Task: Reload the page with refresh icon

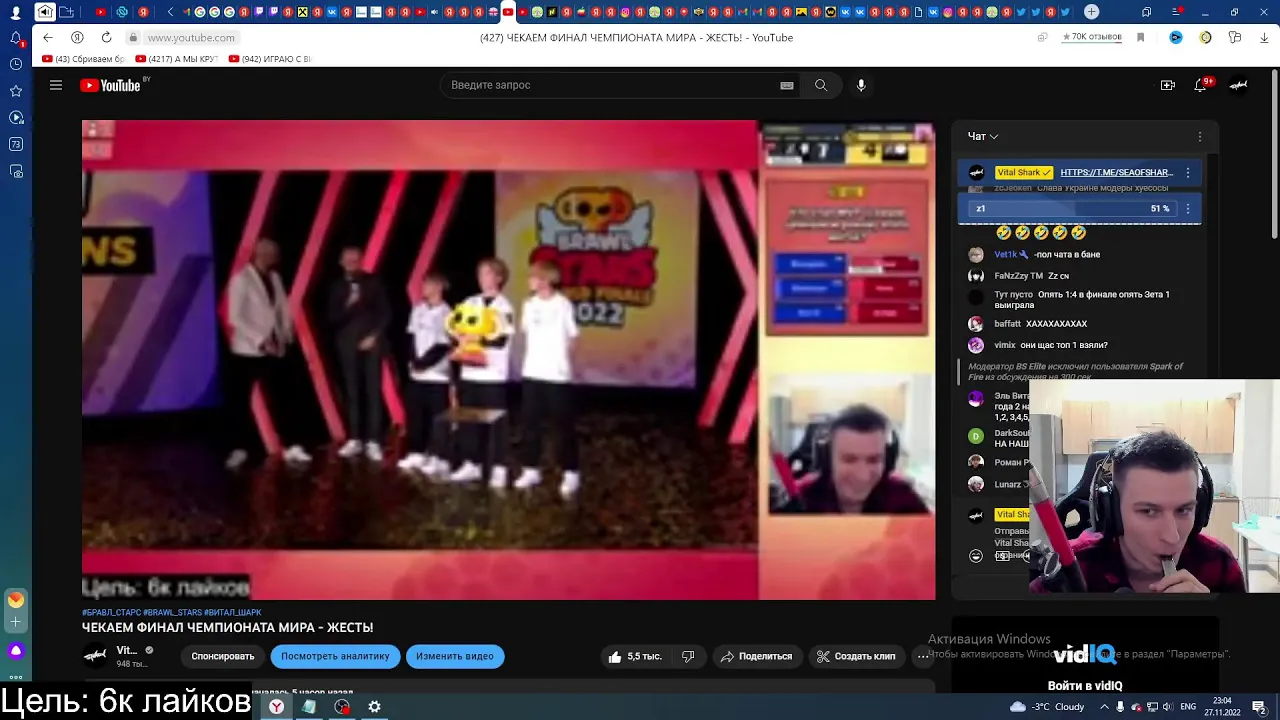Action: coord(106,37)
